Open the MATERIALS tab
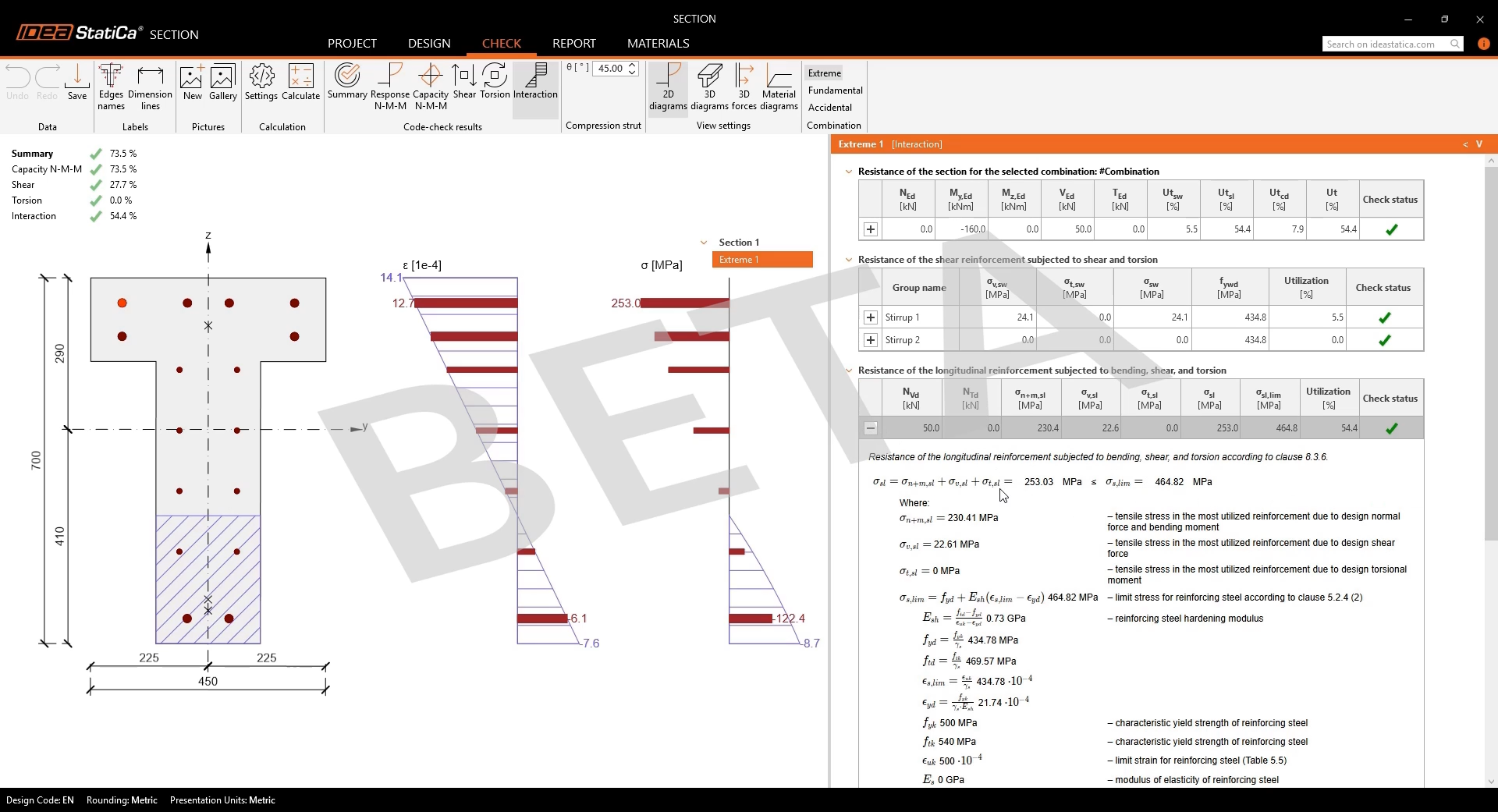The height and width of the screenshot is (812, 1498). click(658, 44)
